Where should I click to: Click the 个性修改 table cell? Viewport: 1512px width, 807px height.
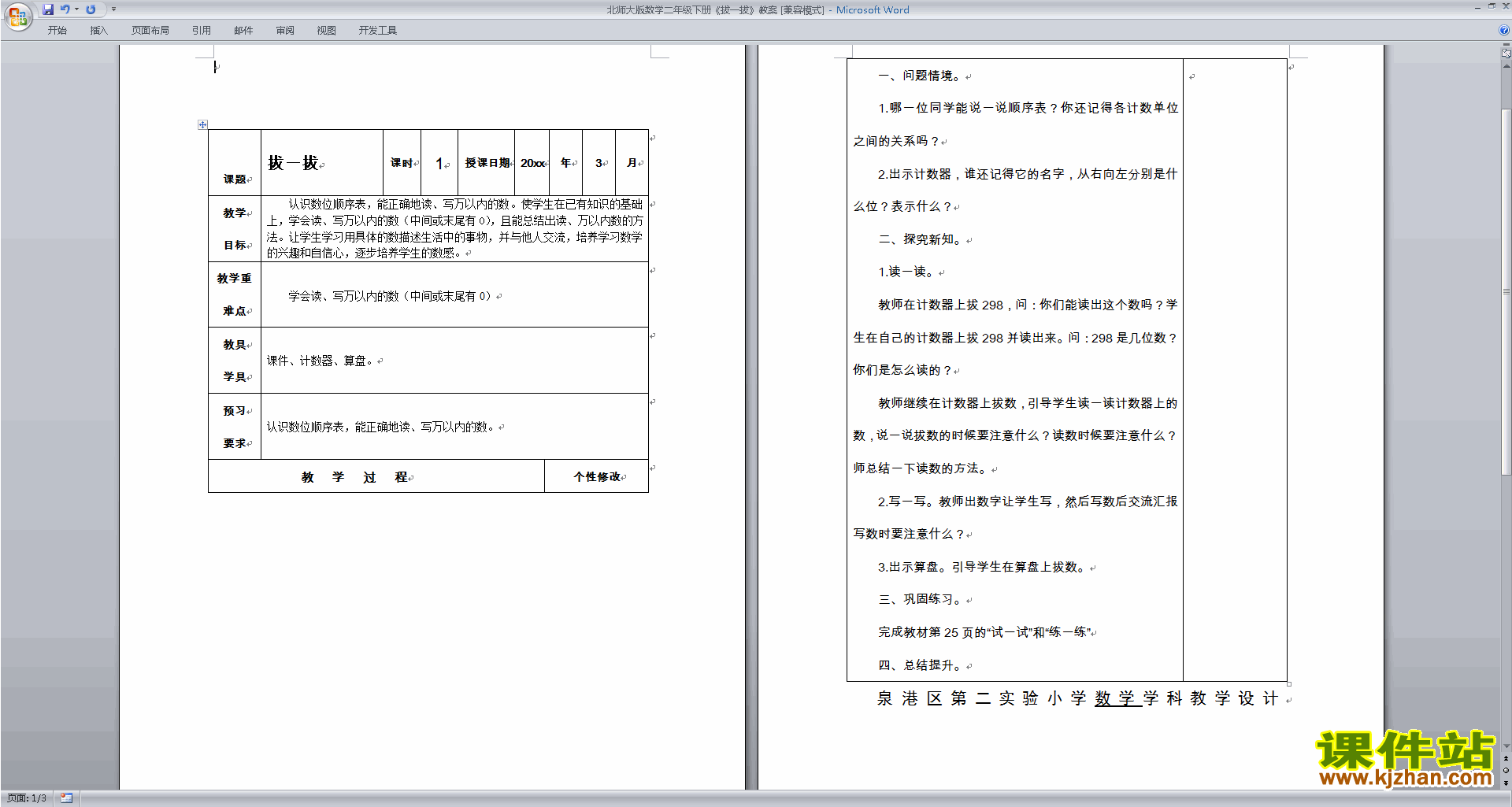pos(596,476)
